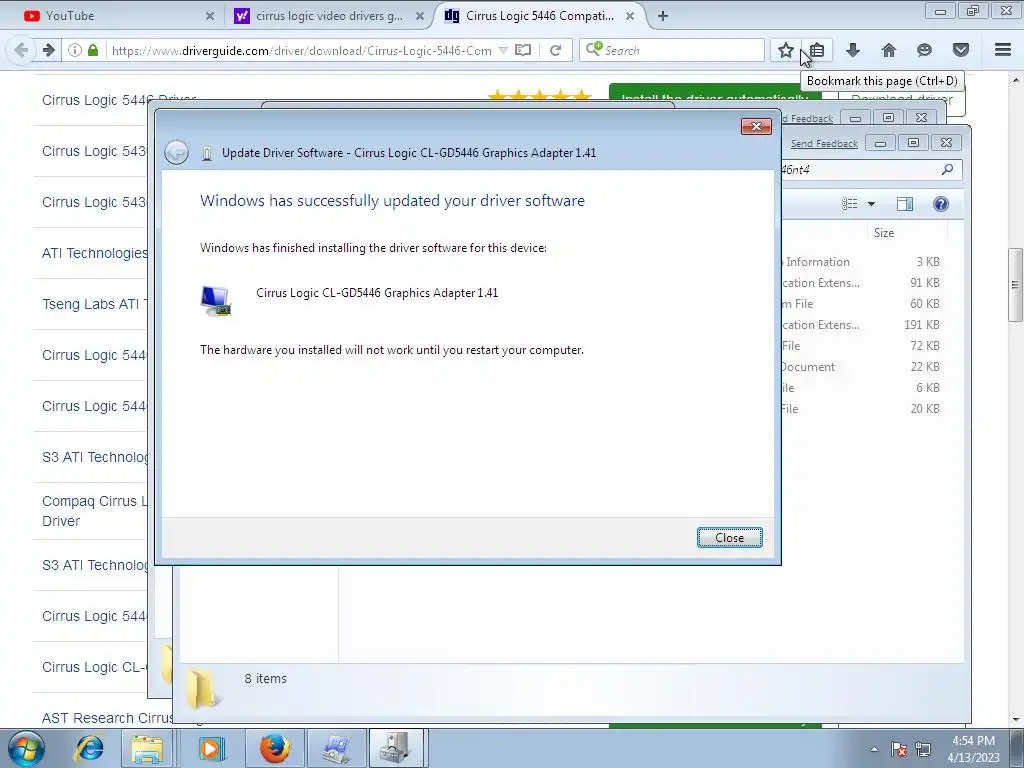The width and height of the screenshot is (1024, 768).
Task: Open Explorer help with the question mark
Action: [x=941, y=204]
